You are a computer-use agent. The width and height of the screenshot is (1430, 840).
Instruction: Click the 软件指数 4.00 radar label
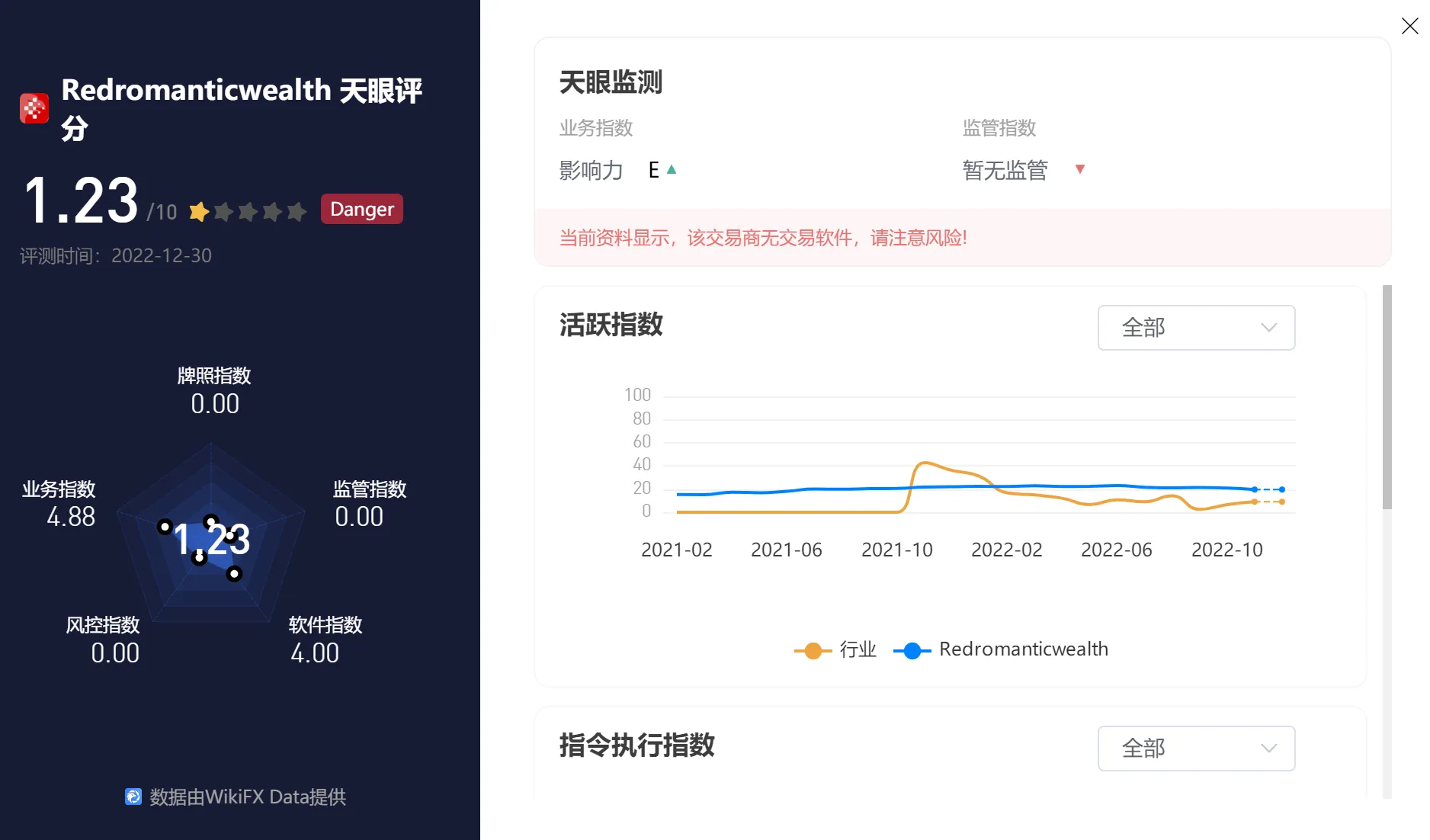(325, 640)
